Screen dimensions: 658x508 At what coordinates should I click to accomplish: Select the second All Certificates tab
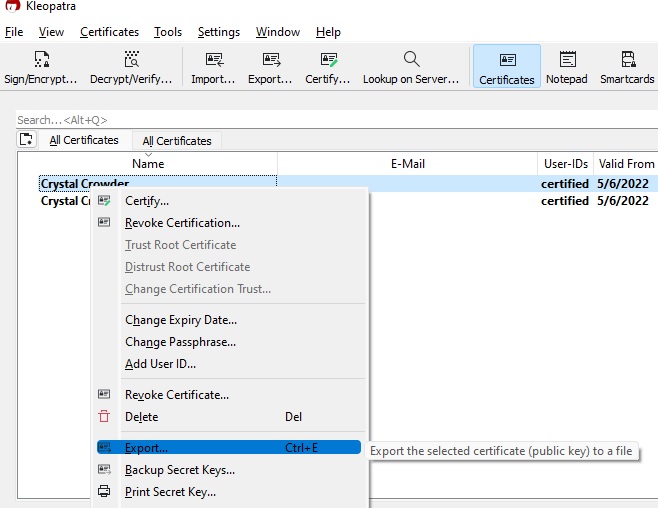tap(177, 141)
